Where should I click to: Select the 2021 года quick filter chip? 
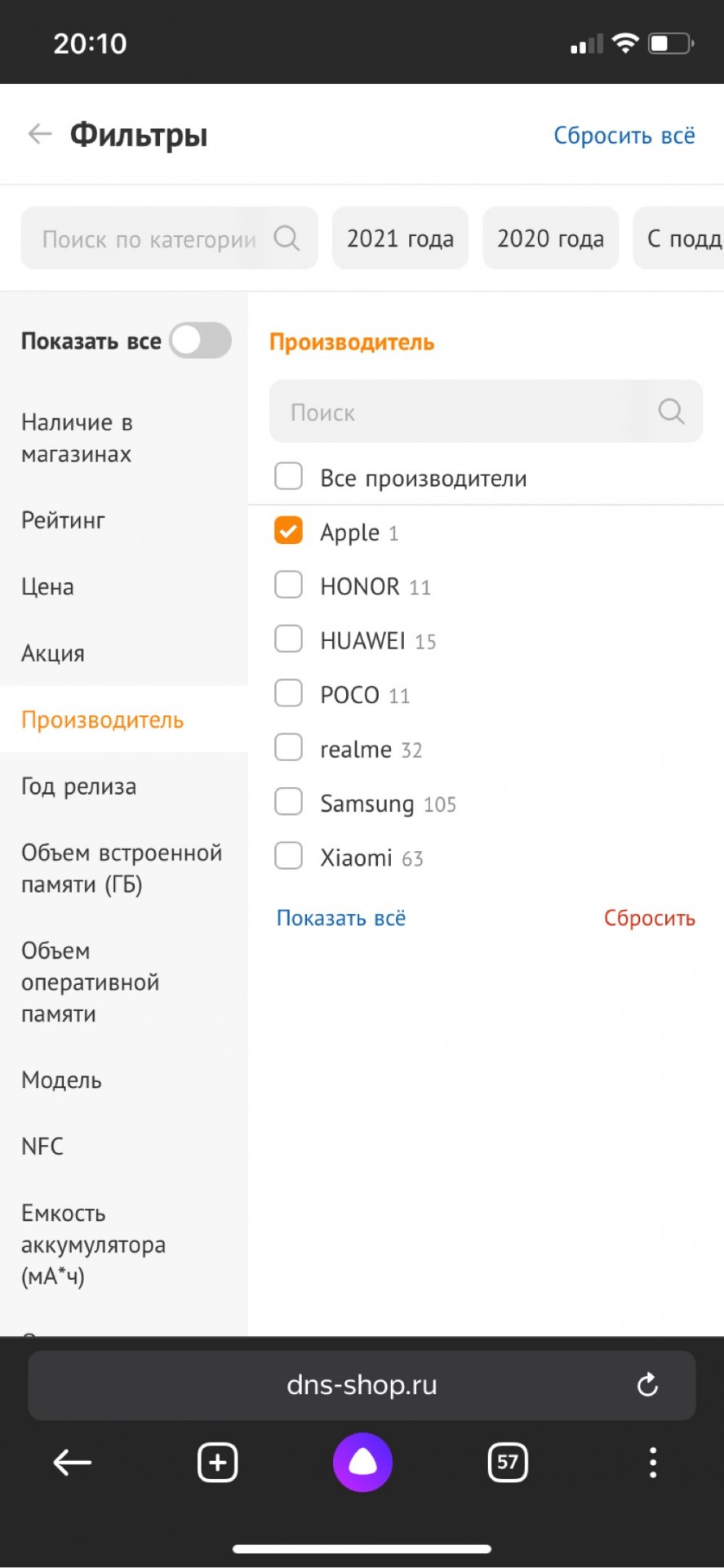tap(400, 238)
